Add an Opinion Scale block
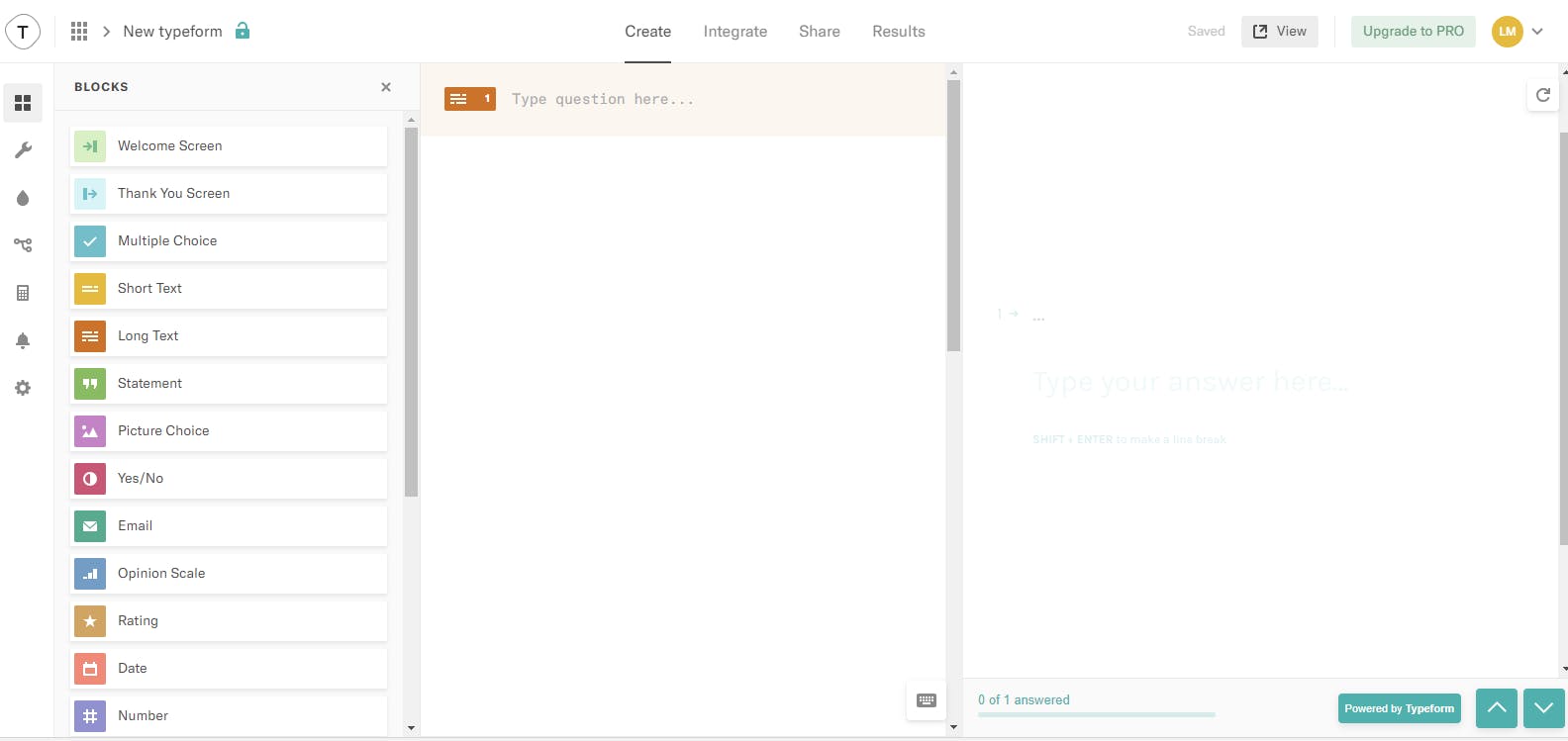The width and height of the screenshot is (1568, 741). 229,573
